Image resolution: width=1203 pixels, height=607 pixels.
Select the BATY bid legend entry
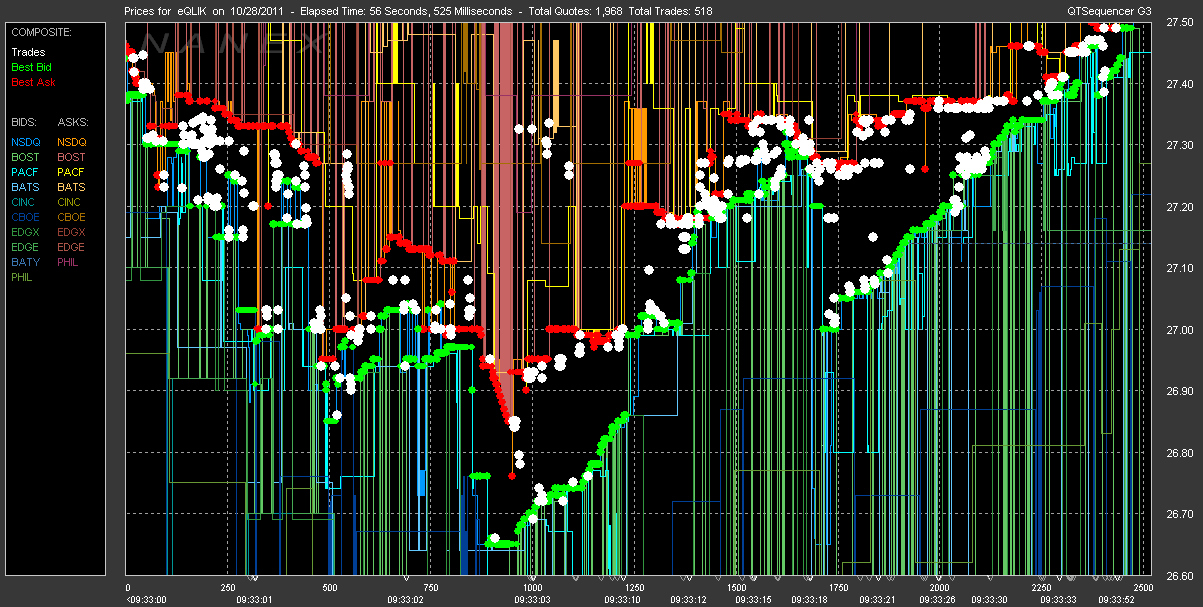coord(26,262)
